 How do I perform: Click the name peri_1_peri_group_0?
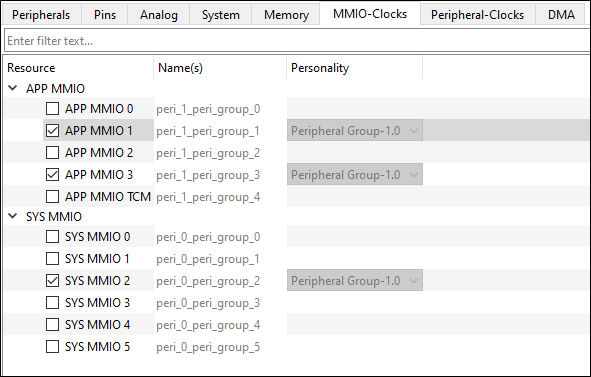[208, 109]
